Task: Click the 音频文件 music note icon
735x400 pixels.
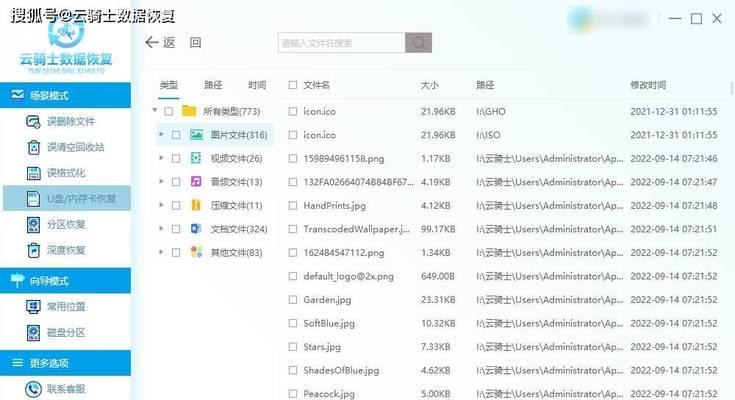Action: (x=196, y=181)
